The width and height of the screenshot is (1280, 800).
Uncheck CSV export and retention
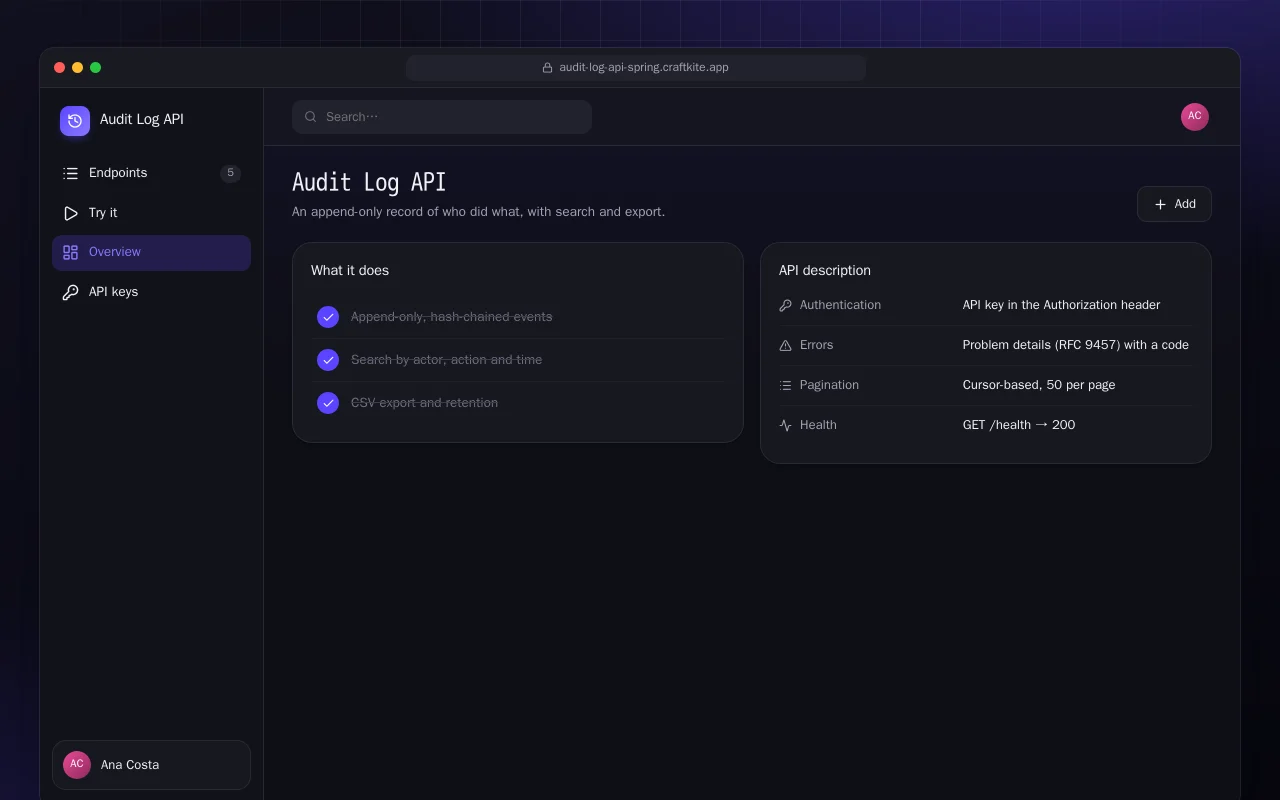pyautogui.click(x=328, y=403)
